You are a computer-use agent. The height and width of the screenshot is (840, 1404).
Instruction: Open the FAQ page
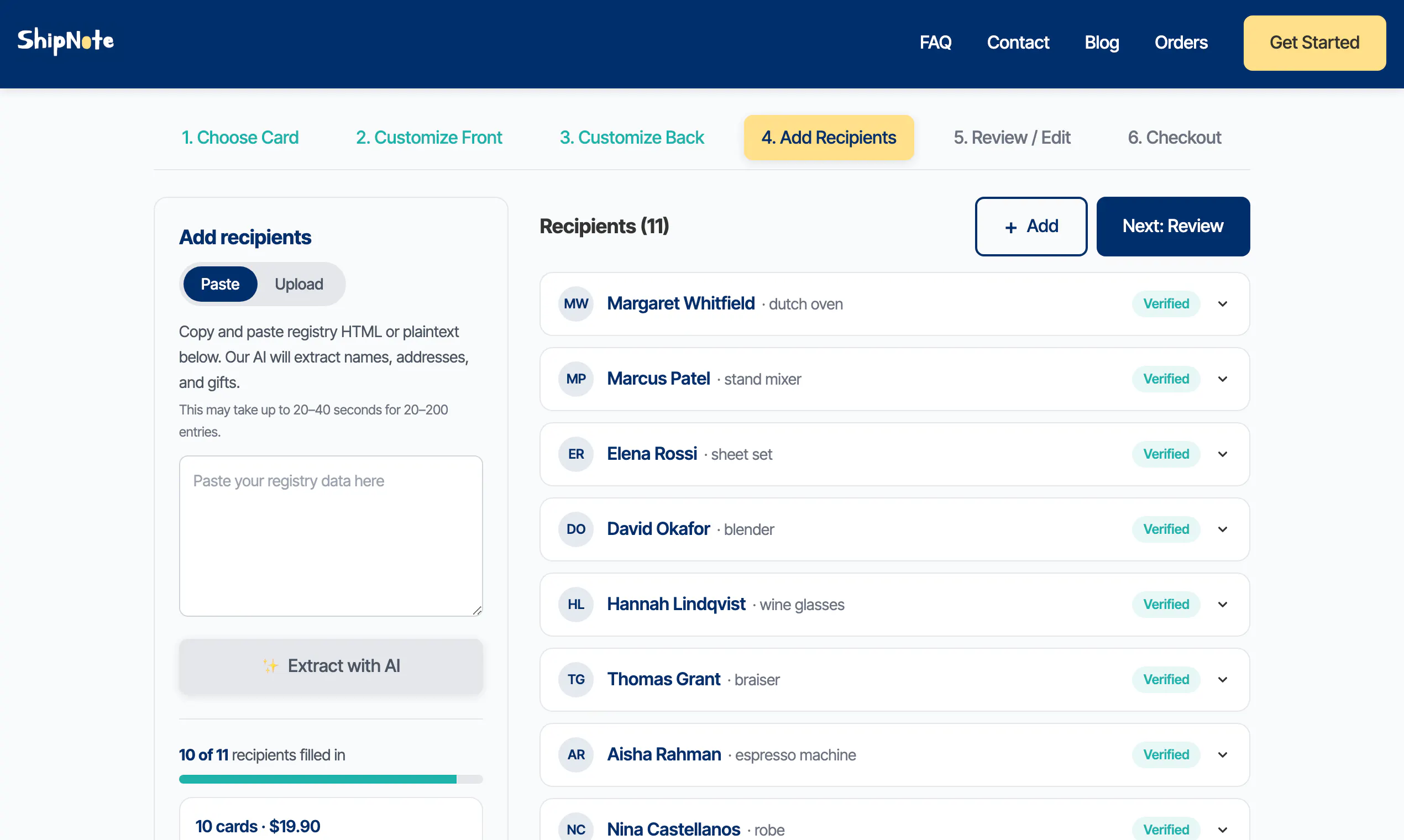935,43
